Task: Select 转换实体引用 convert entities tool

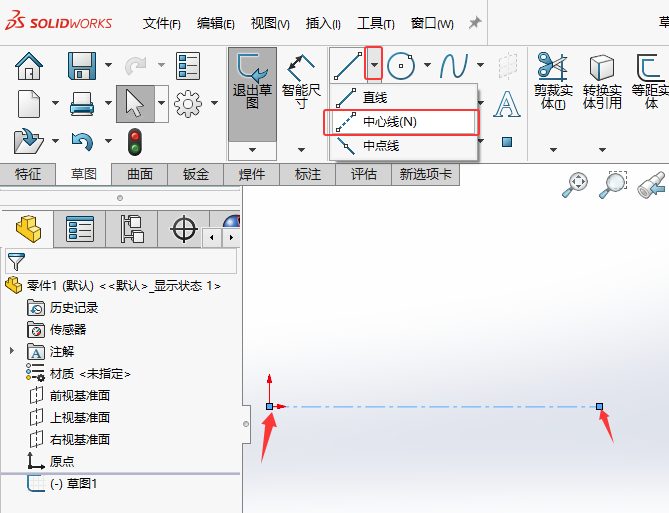Action: [602, 81]
